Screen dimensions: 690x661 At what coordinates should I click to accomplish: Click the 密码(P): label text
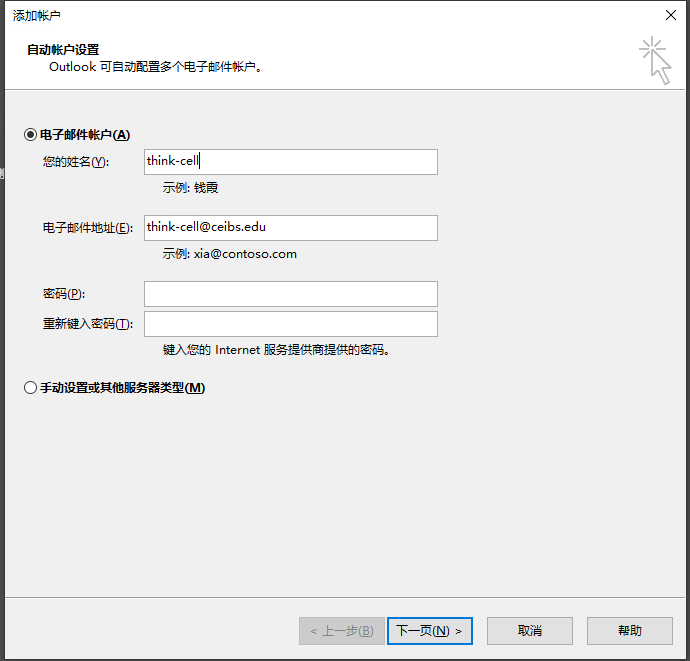64,294
